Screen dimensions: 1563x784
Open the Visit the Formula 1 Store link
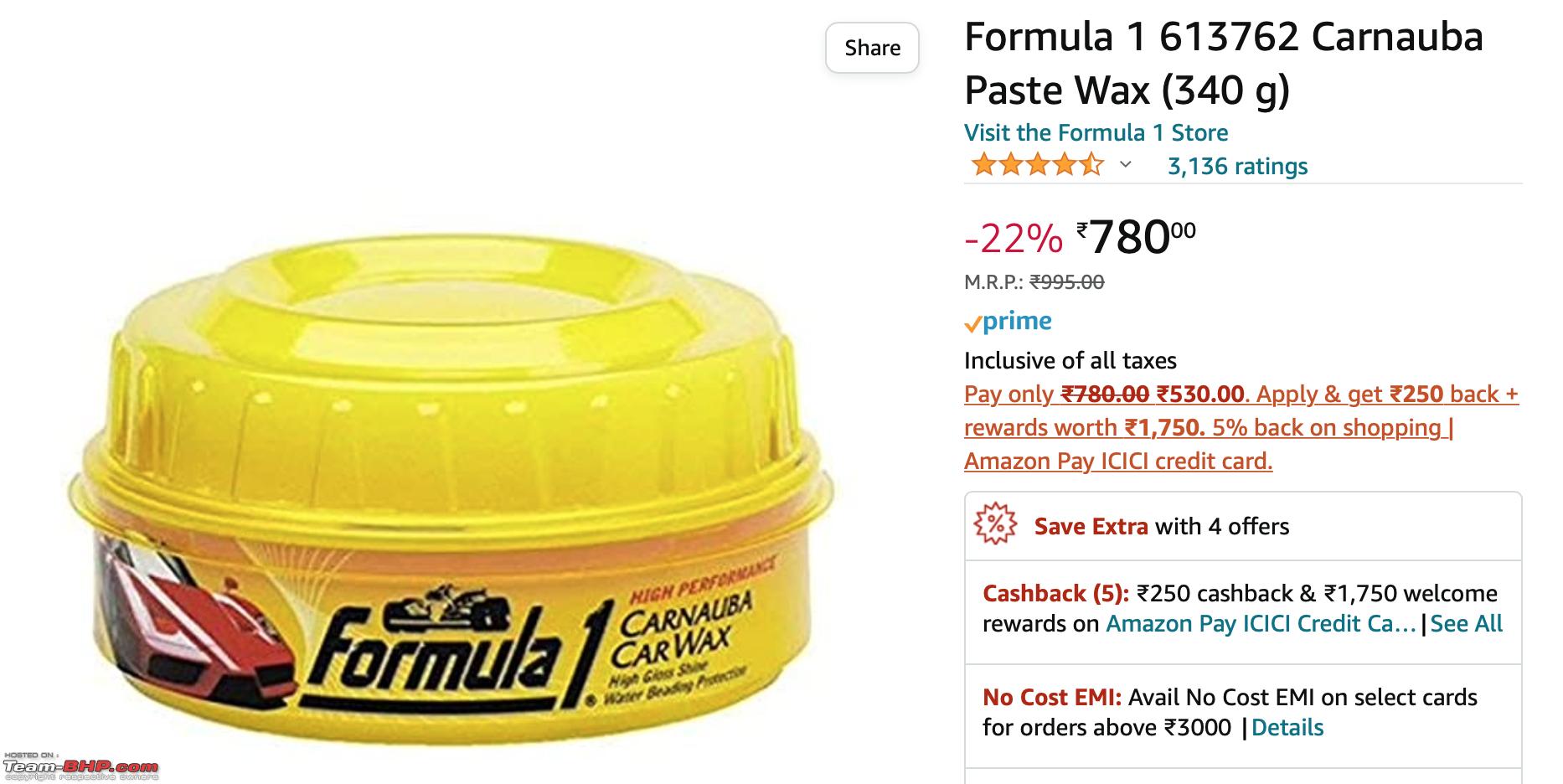tap(1096, 132)
